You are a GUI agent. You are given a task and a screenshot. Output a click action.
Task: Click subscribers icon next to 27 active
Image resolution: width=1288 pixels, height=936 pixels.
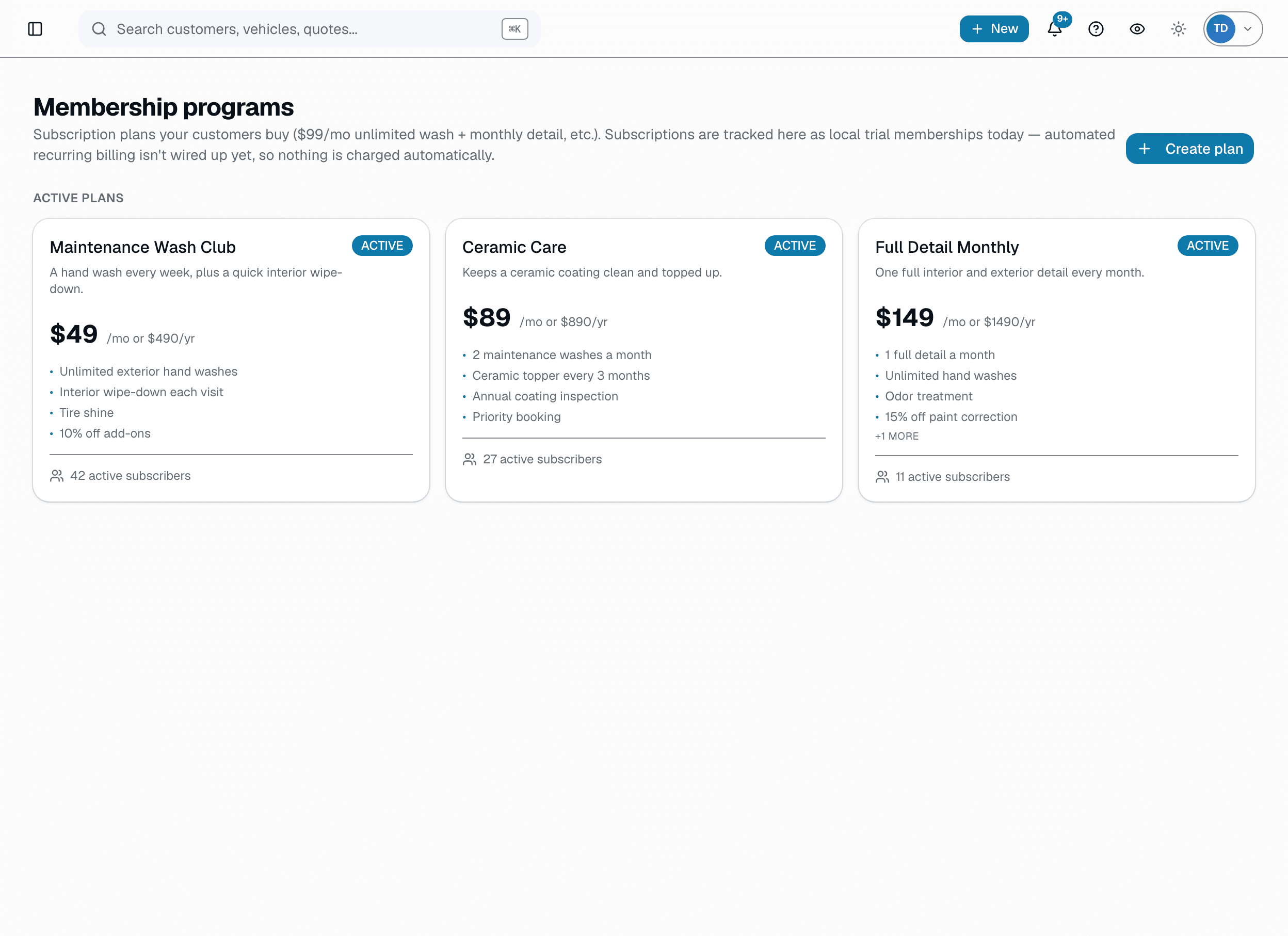coord(469,459)
